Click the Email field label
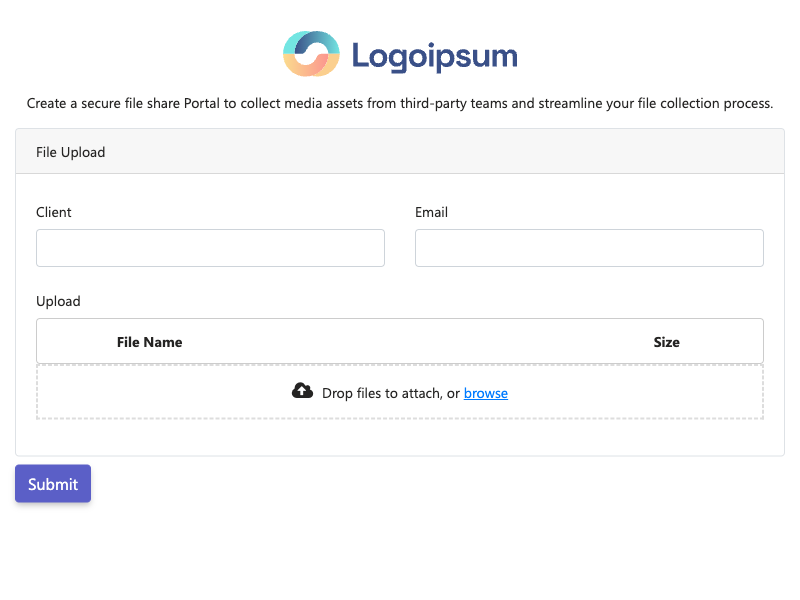 430,212
